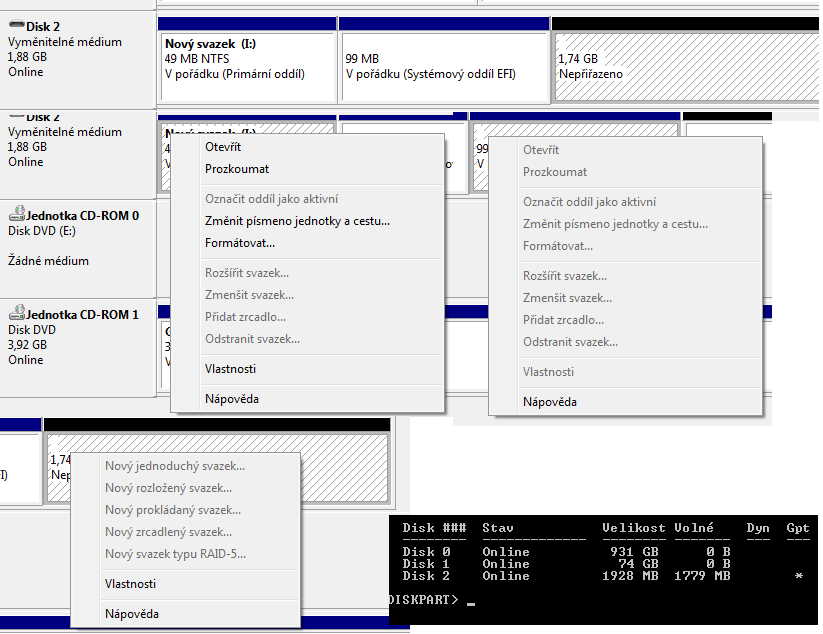Click Nový rozložený svazek... menu item
The image size is (823, 634).
click(168, 488)
